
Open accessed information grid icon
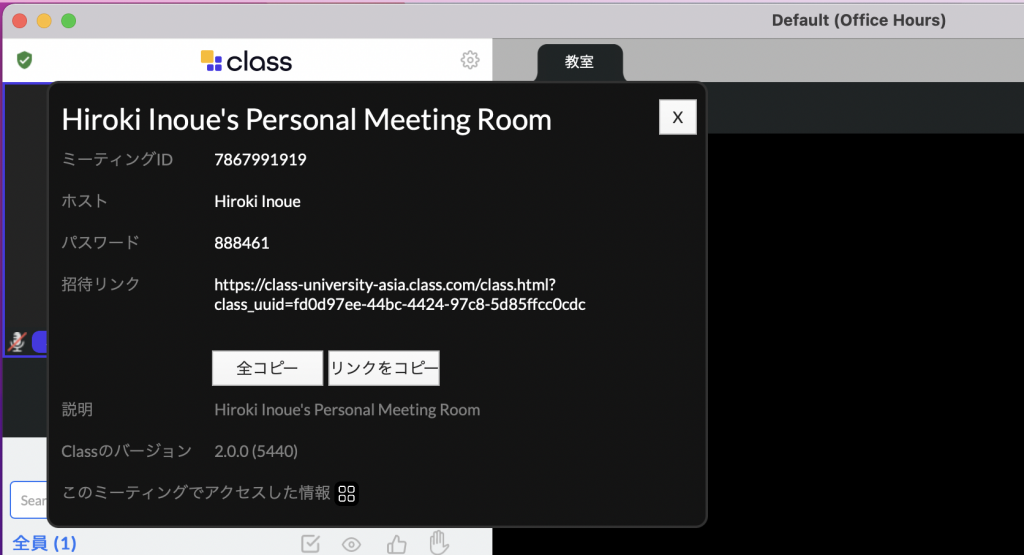[x=347, y=494]
